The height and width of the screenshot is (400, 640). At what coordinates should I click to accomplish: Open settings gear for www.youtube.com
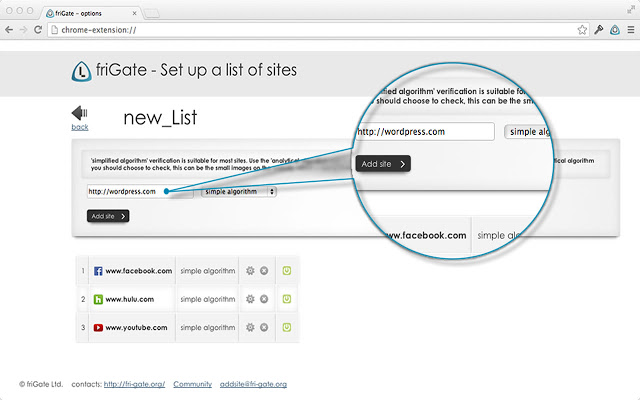click(x=250, y=327)
